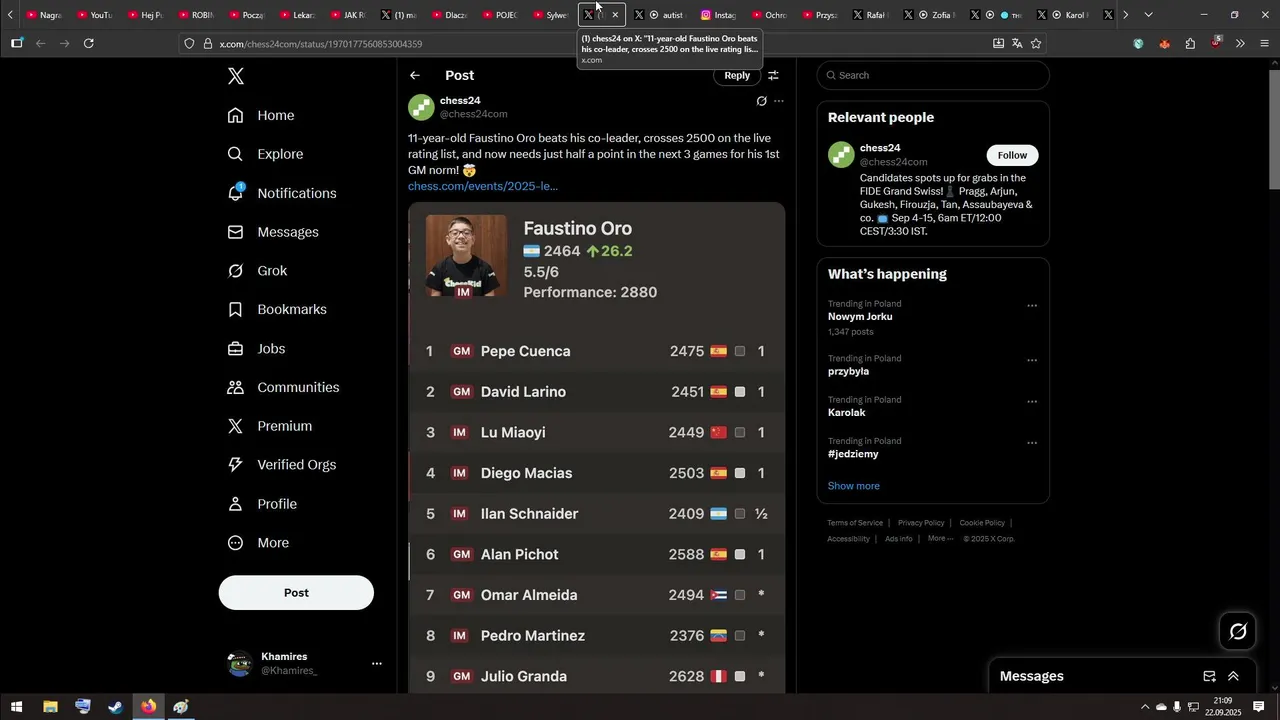Viewport: 1280px width, 720px height.
Task: Reload the page using browser refresh
Action: point(89,43)
